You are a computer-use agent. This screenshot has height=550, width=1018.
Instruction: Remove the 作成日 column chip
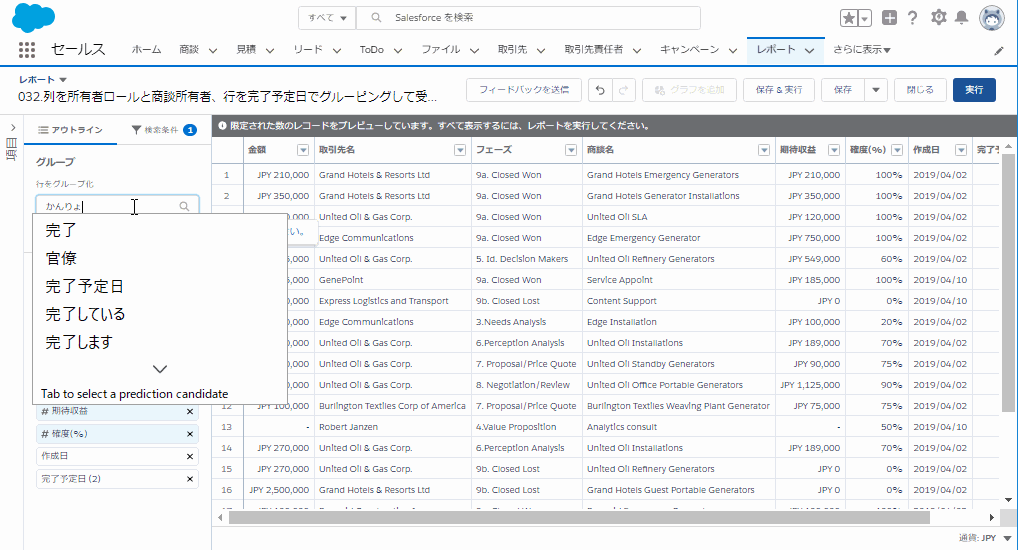pos(190,456)
